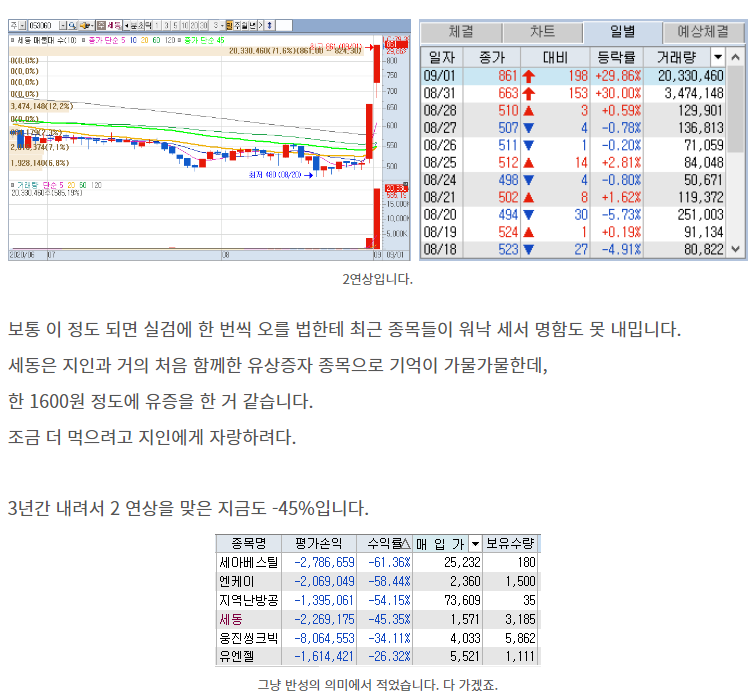Click the empty input box after up-down arrow
The width and height of the screenshot is (756, 691).
[284, 26]
